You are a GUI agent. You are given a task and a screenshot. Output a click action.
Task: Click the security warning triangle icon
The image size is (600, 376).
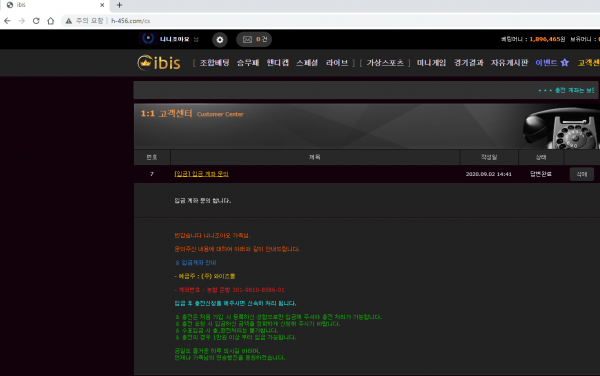68,21
